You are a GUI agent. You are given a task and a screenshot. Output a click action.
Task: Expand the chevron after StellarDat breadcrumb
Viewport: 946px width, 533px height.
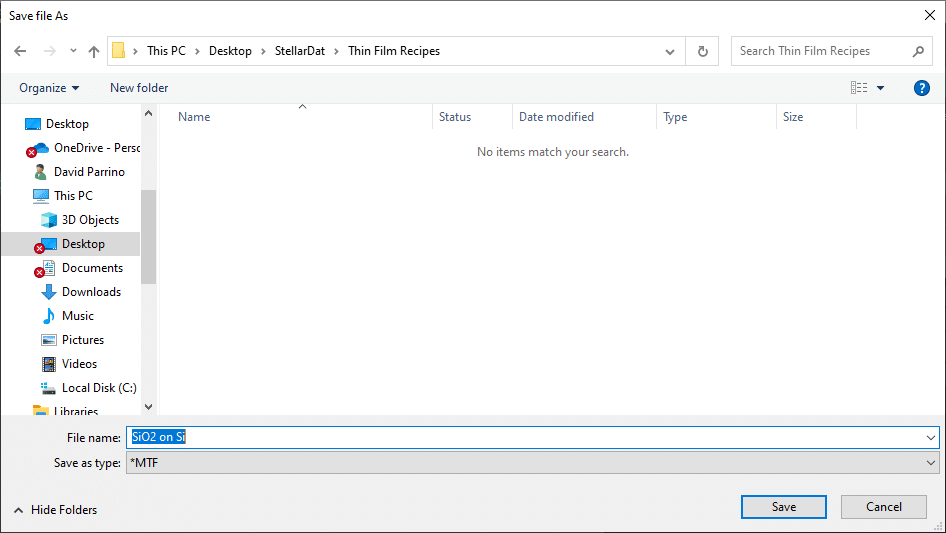337,51
